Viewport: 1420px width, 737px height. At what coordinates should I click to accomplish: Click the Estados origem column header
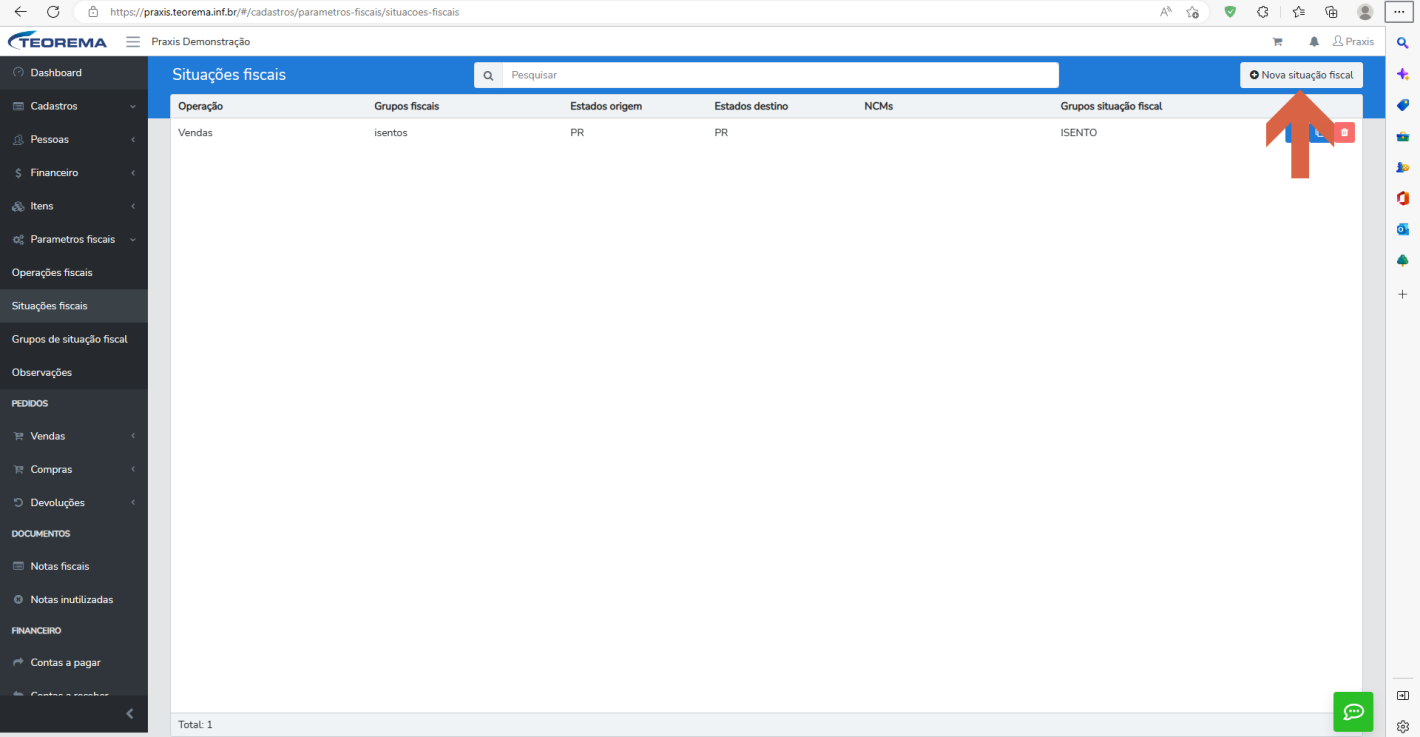point(606,106)
